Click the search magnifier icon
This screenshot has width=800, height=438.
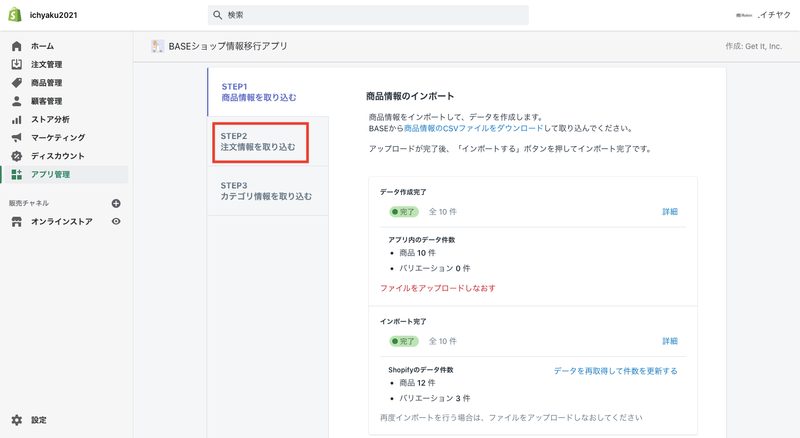point(217,15)
